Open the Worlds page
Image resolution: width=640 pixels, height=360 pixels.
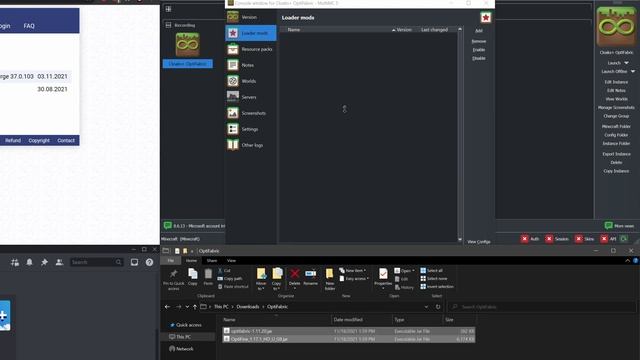pos(250,81)
